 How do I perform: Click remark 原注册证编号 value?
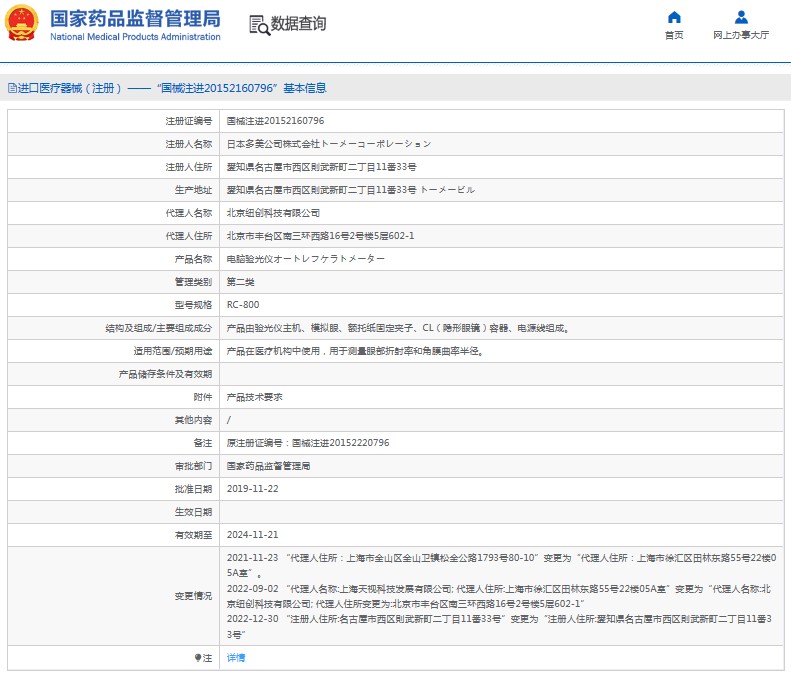point(308,443)
